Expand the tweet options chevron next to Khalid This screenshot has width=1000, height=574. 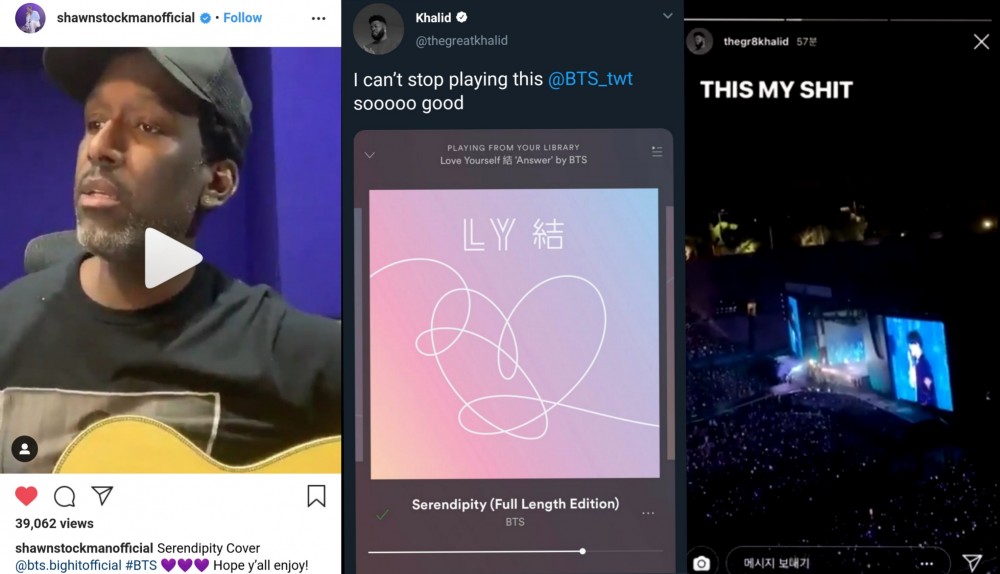tap(668, 16)
